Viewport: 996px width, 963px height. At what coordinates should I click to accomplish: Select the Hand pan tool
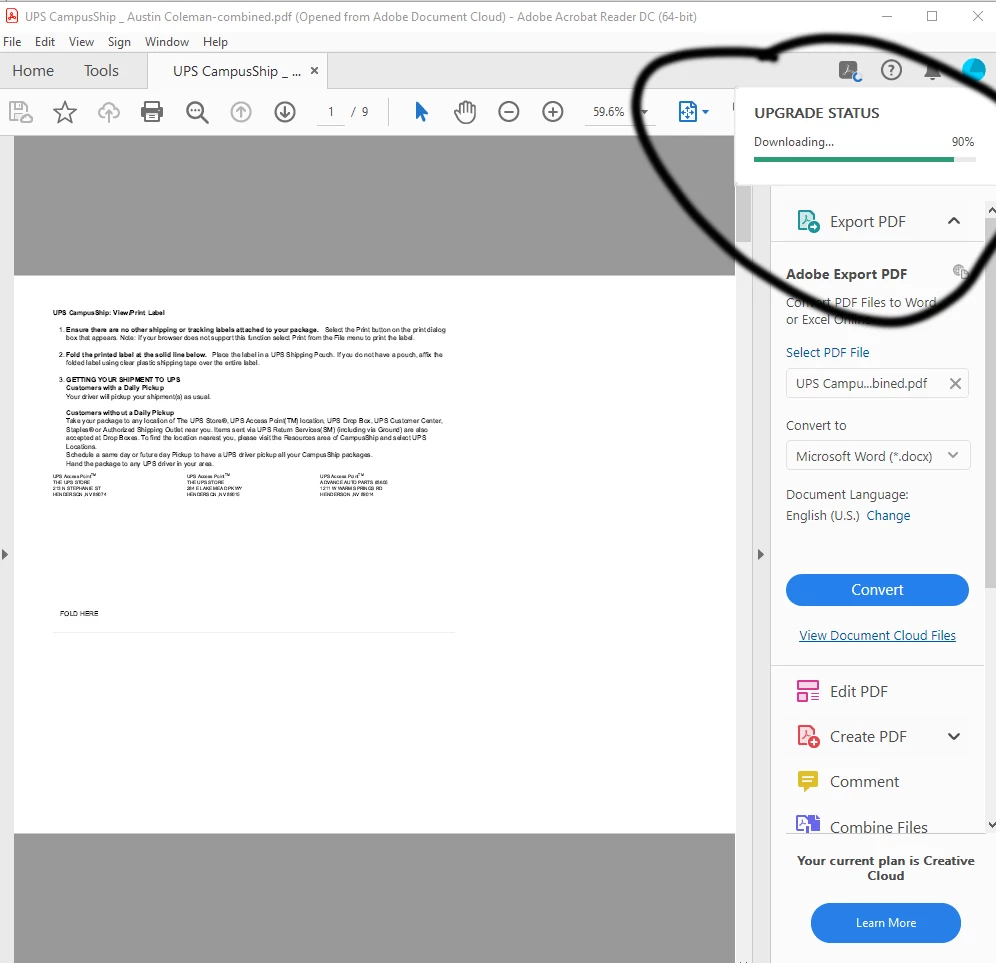coord(465,112)
